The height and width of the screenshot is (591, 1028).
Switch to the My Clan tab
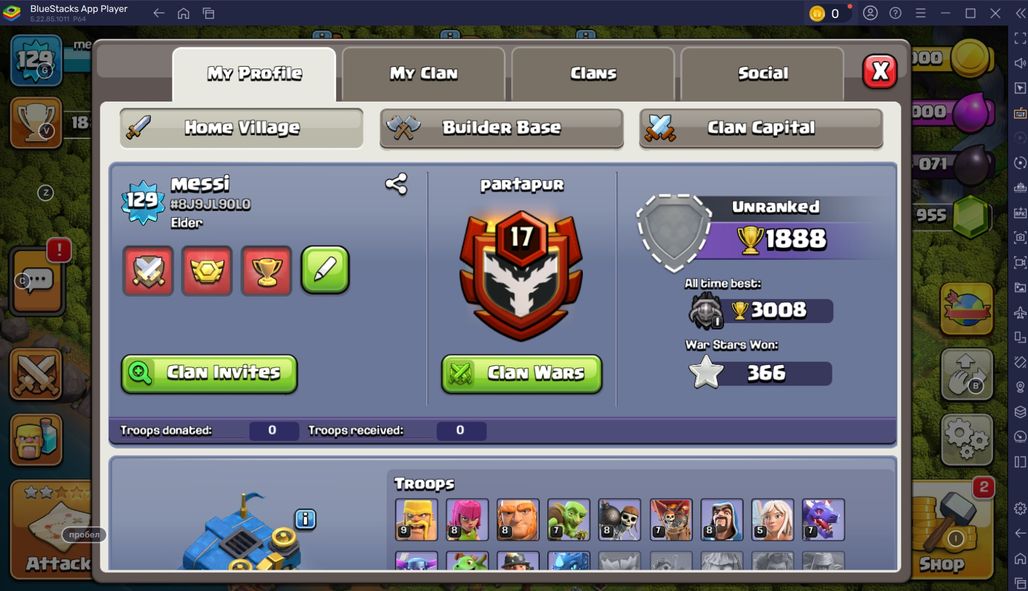[424, 73]
